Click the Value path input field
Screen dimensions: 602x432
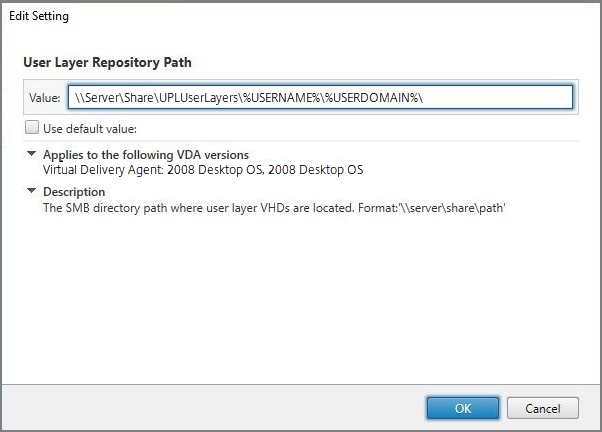pos(318,97)
